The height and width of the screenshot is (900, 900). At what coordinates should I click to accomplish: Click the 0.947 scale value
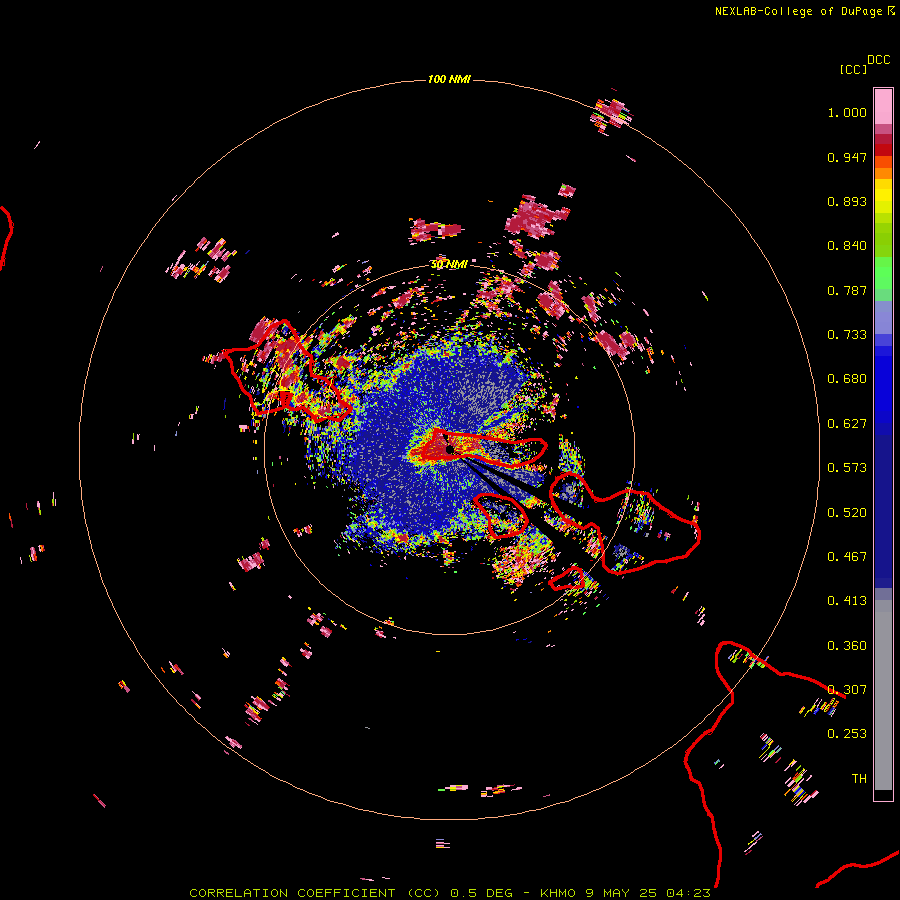[x=847, y=157]
